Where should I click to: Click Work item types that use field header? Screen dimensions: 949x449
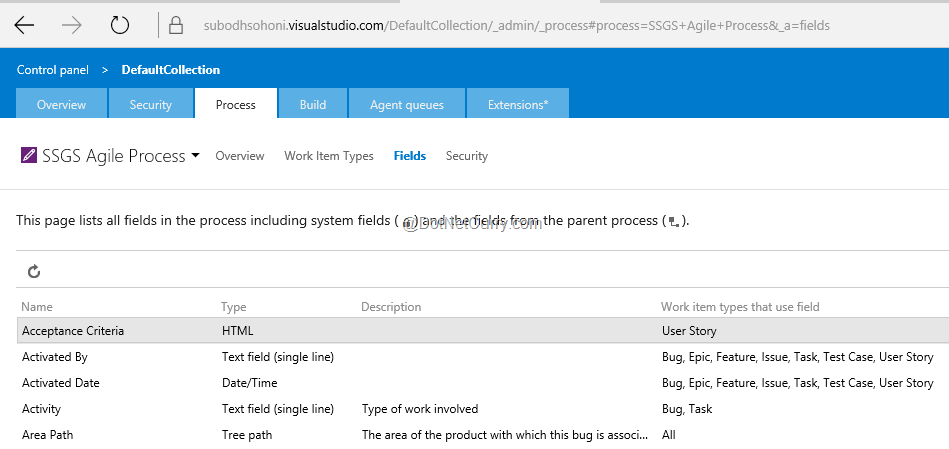(x=740, y=307)
